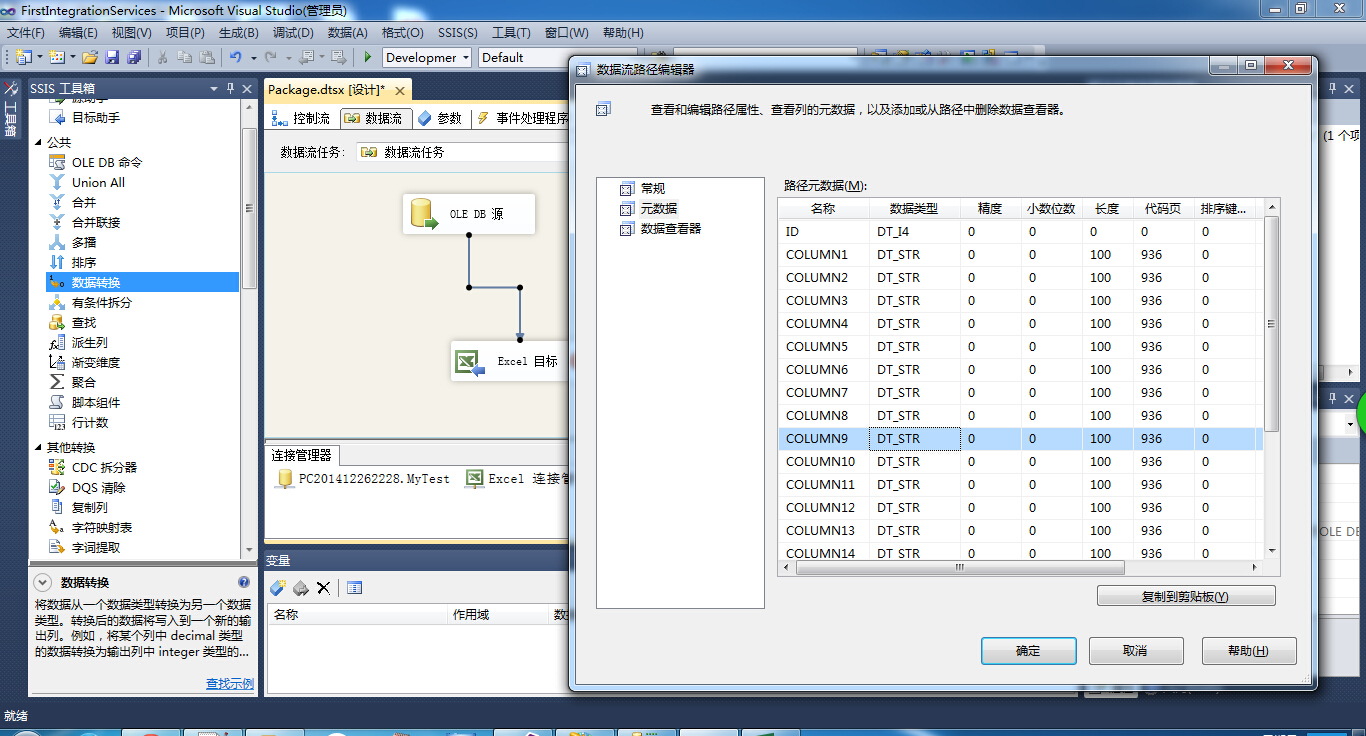Switch to the 事件处理程序 tab
Viewport: 1366px width, 736px height.
click(522, 118)
